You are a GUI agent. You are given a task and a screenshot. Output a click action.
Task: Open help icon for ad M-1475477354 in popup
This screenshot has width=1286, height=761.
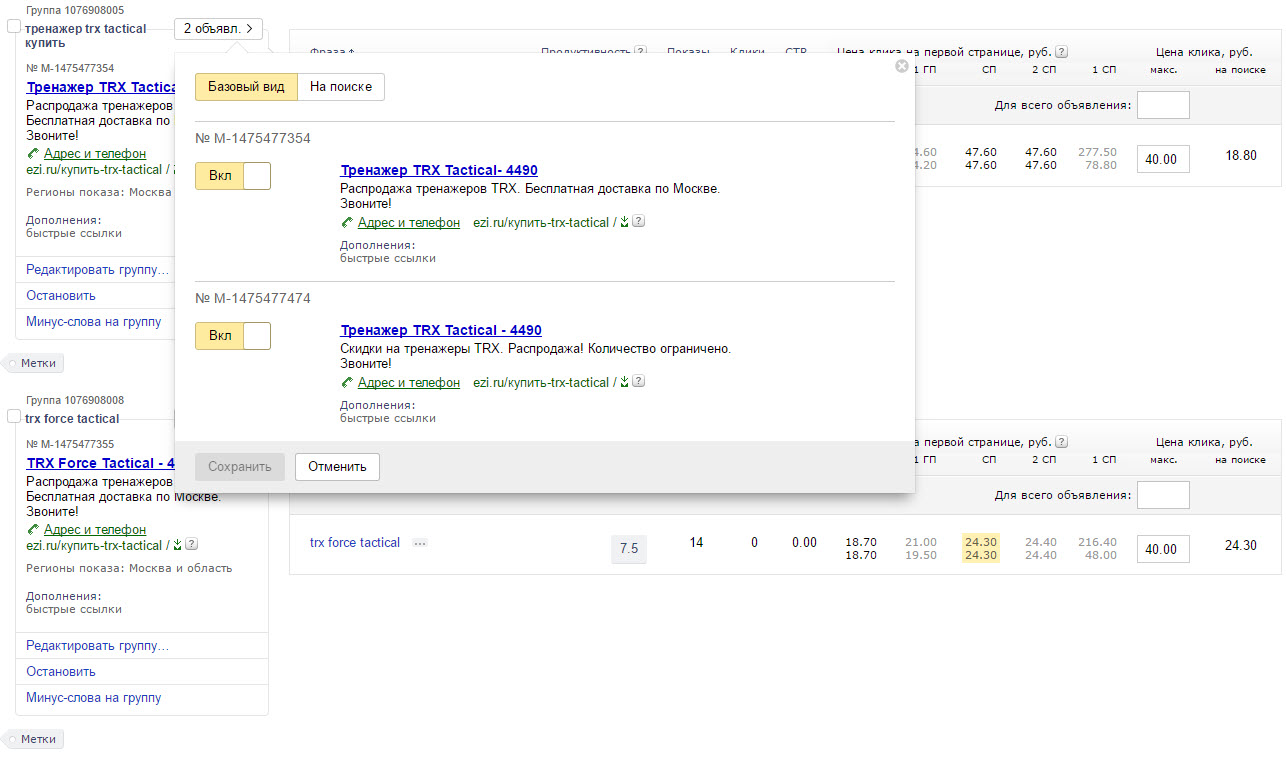coord(638,221)
